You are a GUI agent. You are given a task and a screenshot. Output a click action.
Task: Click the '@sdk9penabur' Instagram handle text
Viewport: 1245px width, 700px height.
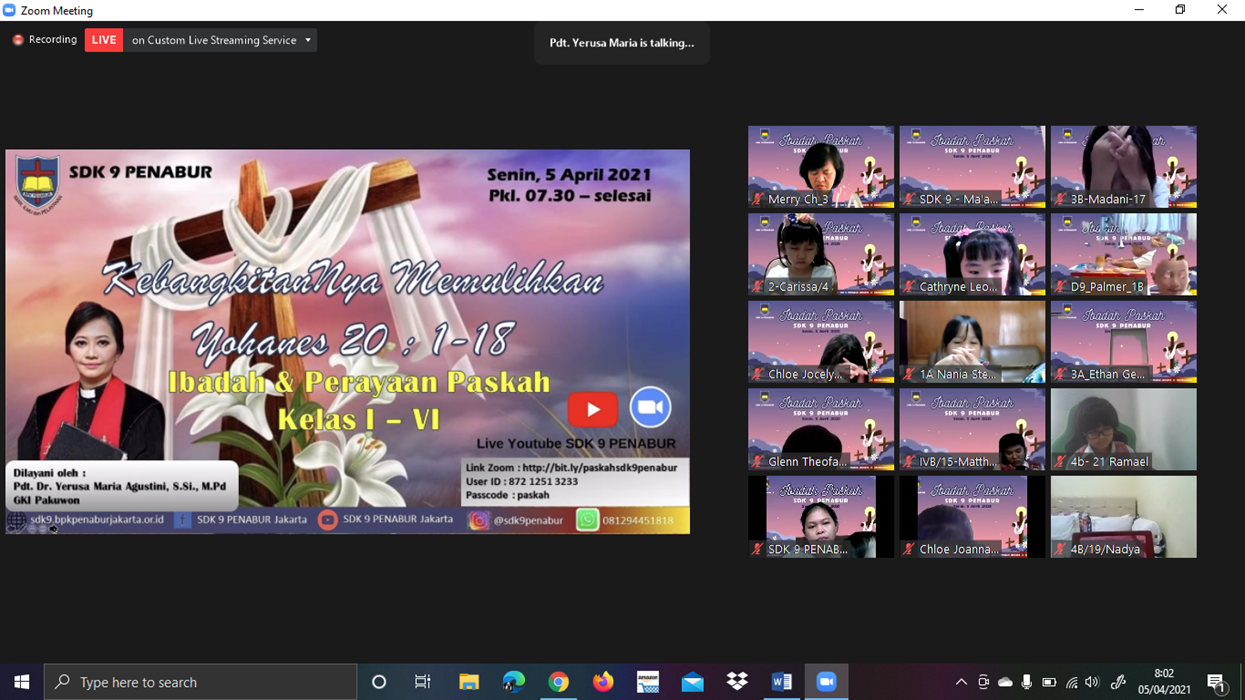[x=528, y=520]
